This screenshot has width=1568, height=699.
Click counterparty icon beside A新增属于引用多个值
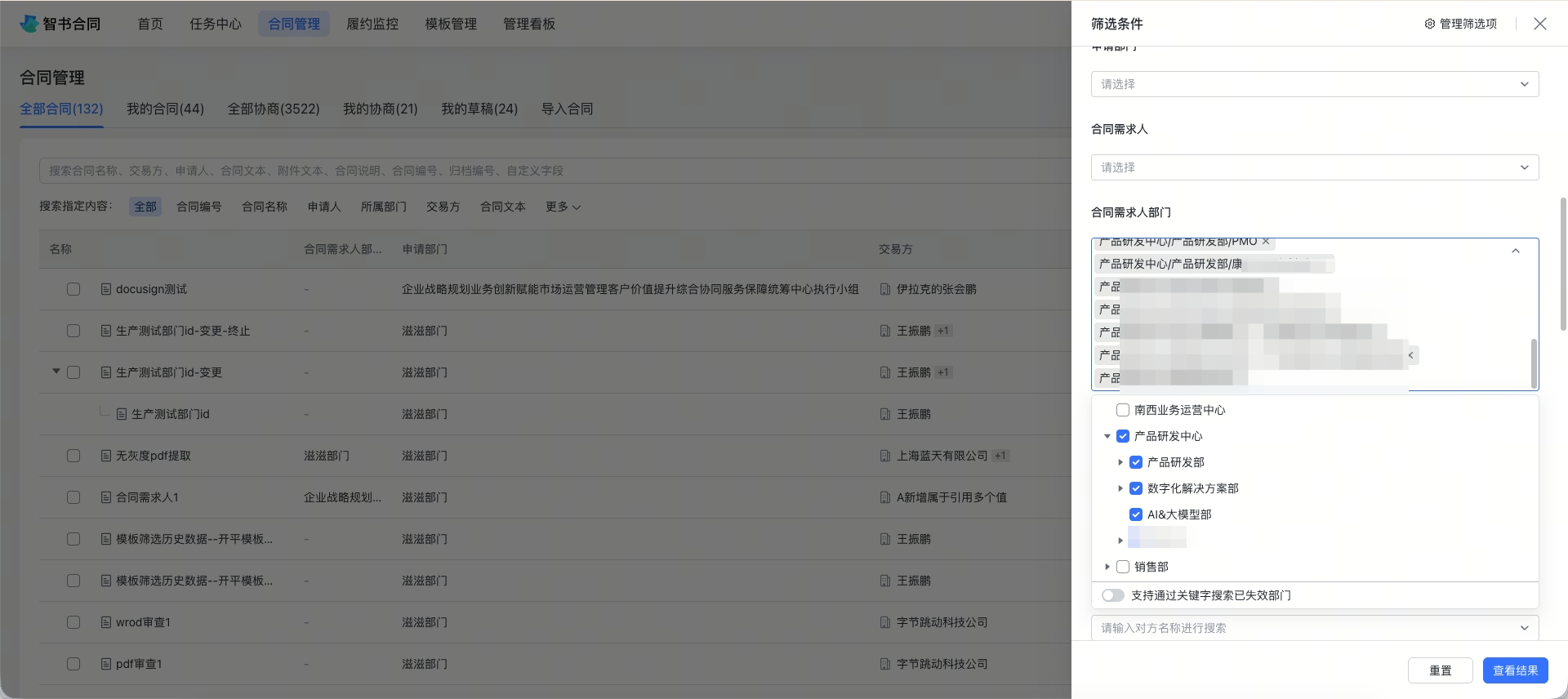click(x=885, y=497)
